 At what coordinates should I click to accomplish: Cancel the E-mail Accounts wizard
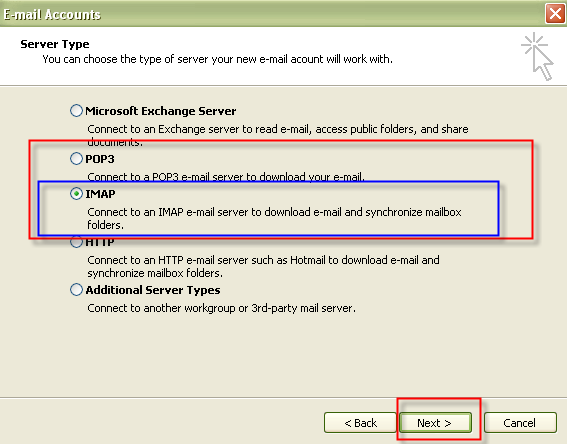520,423
